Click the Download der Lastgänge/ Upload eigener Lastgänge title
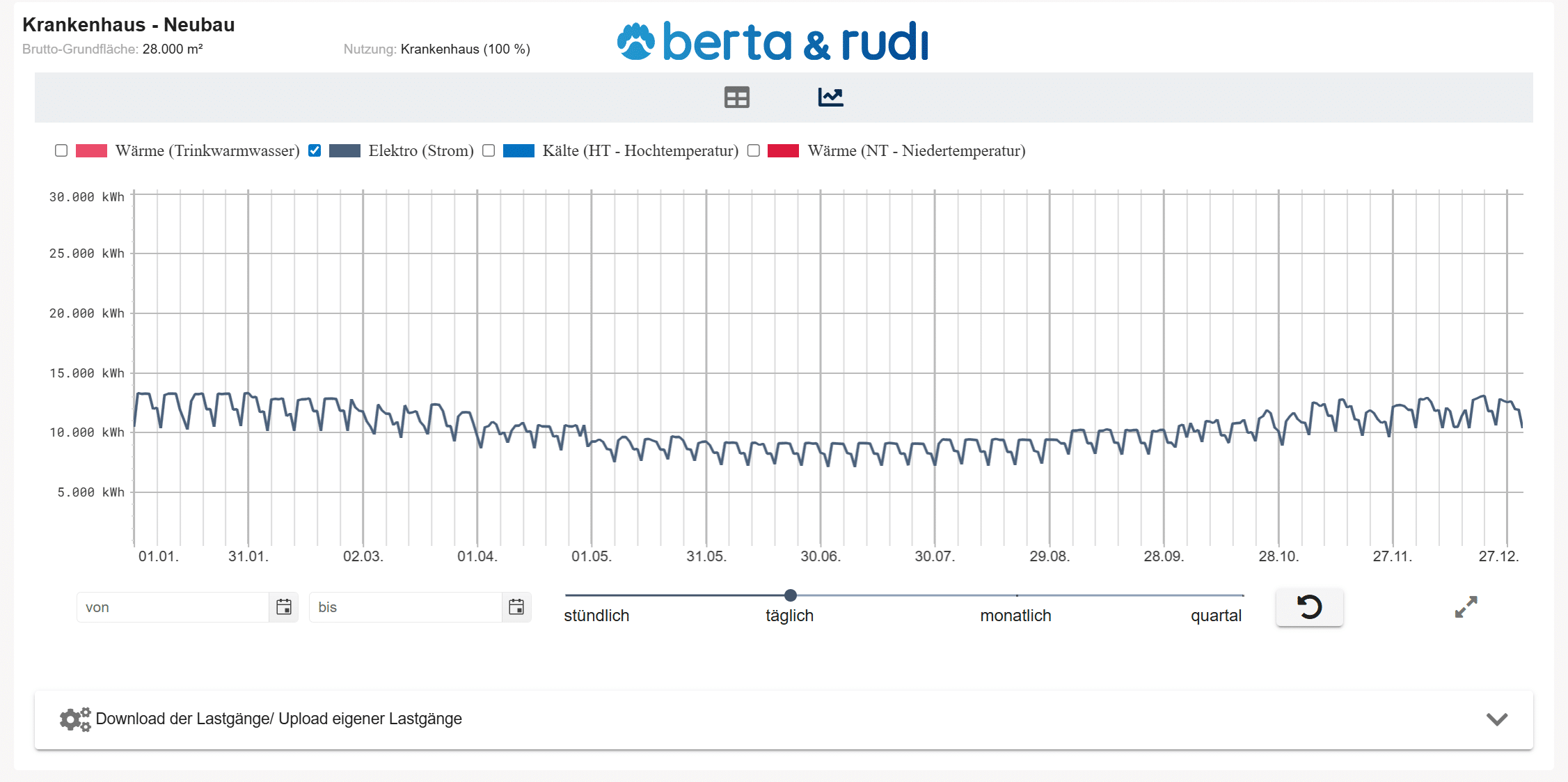 pos(278,719)
